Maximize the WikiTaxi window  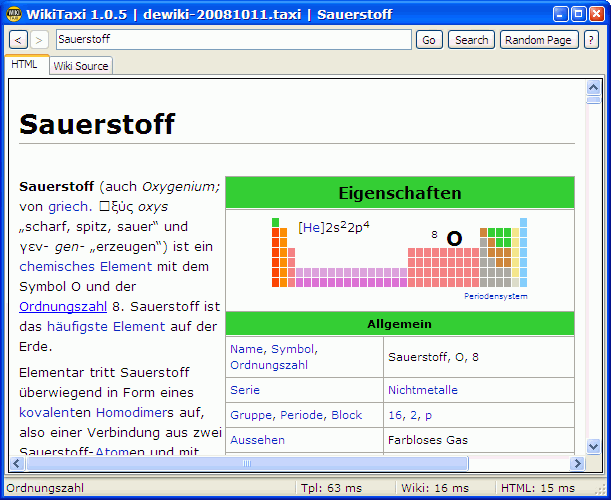[577, 14]
